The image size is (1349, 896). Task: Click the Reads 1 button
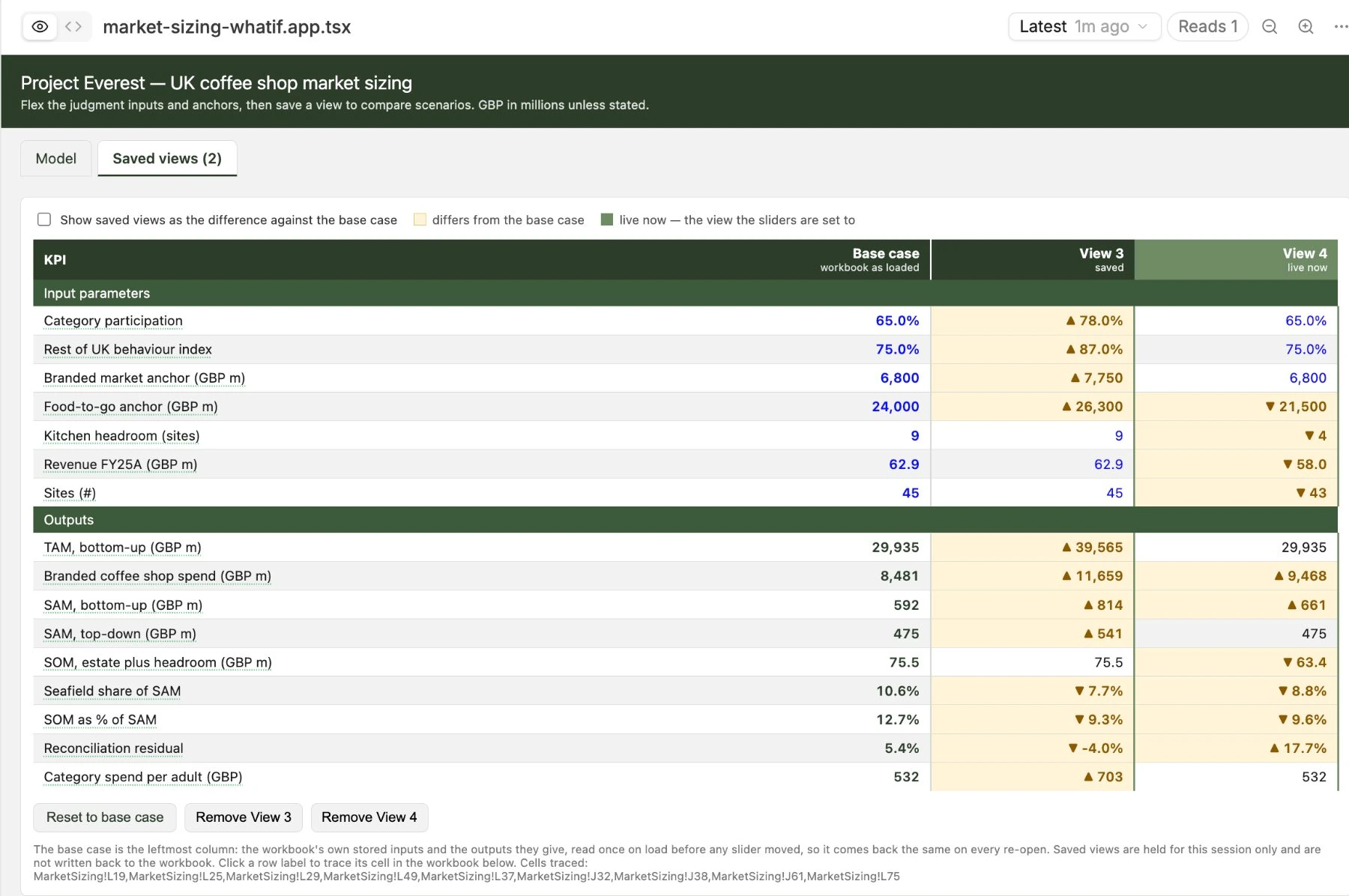pos(1207,27)
